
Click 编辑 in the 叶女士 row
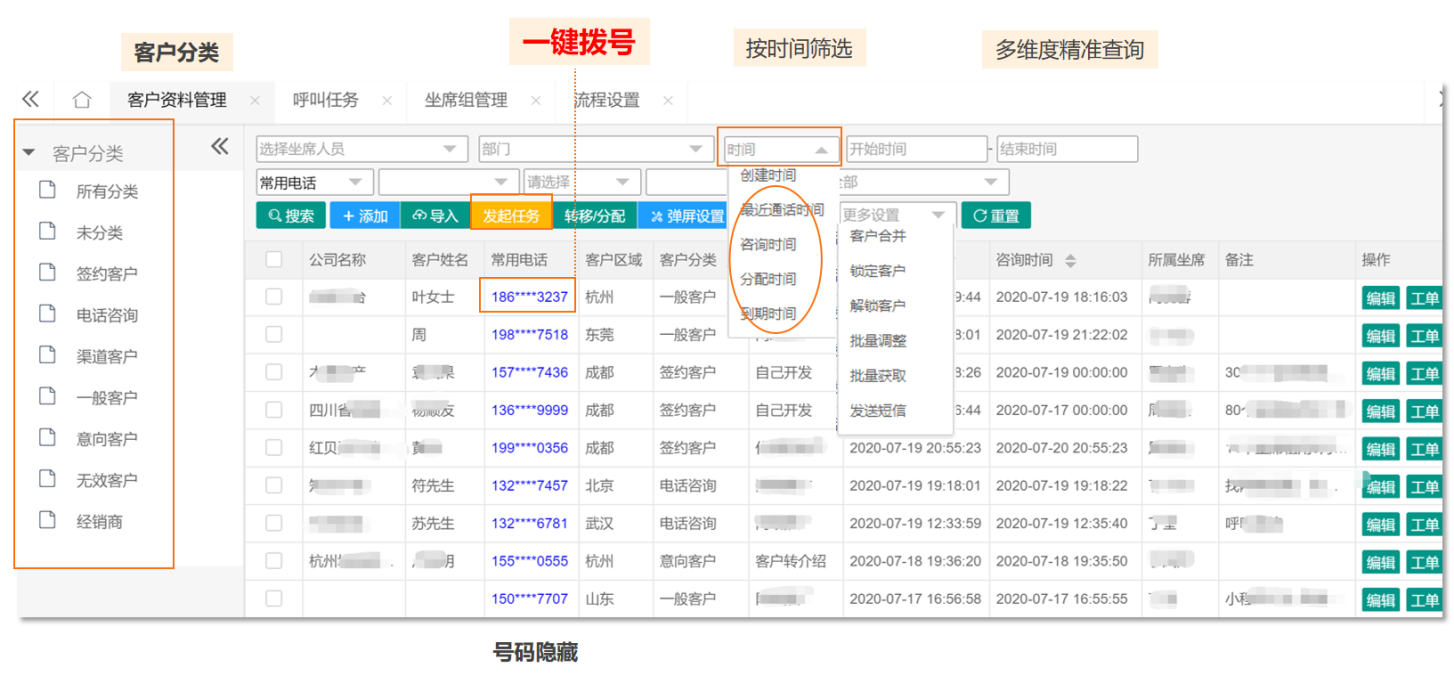click(x=1381, y=298)
